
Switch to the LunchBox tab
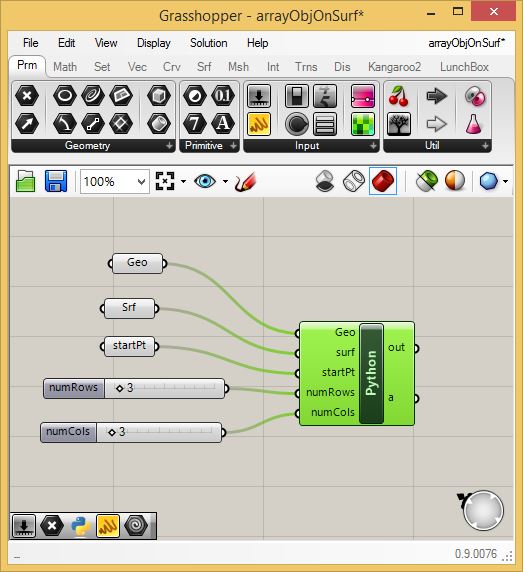coord(464,67)
